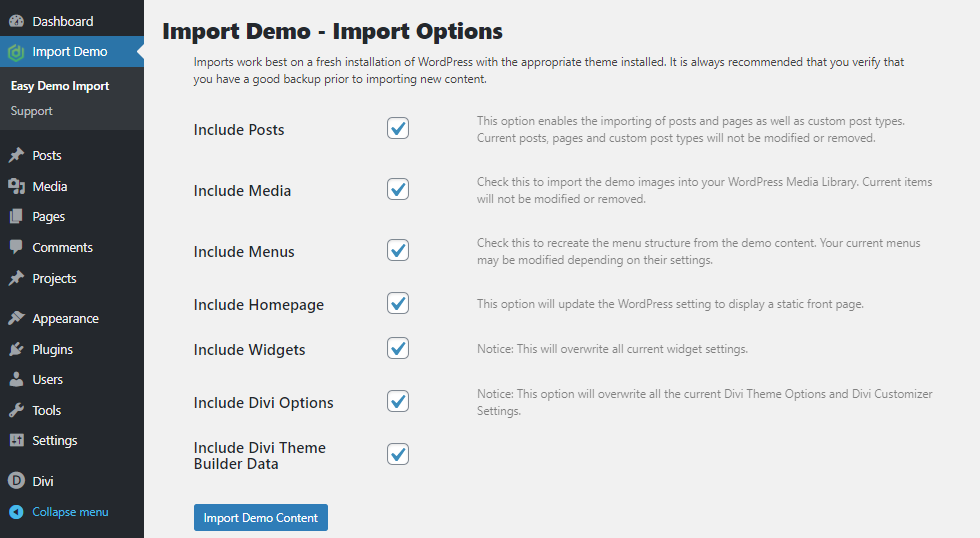Click the Dashboard gauge icon
Viewport: 980px width, 538px height.
[16, 21]
